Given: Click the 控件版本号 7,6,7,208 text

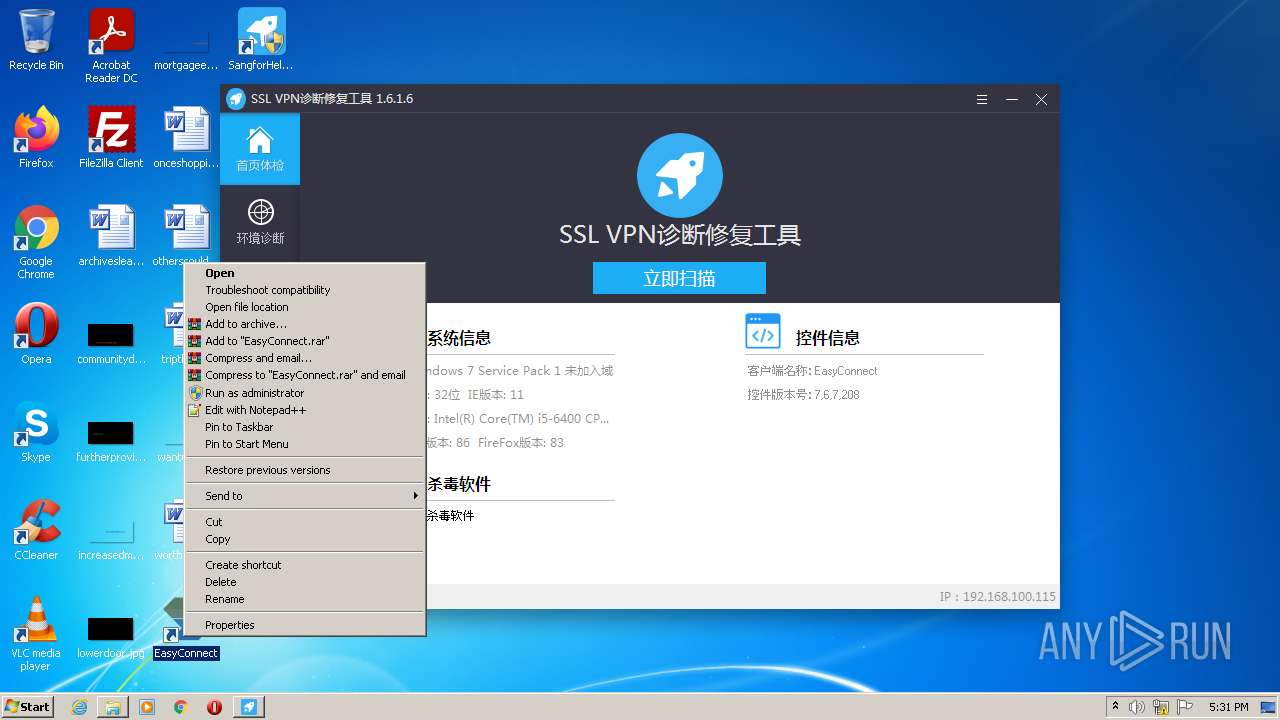Looking at the screenshot, I should 803,394.
